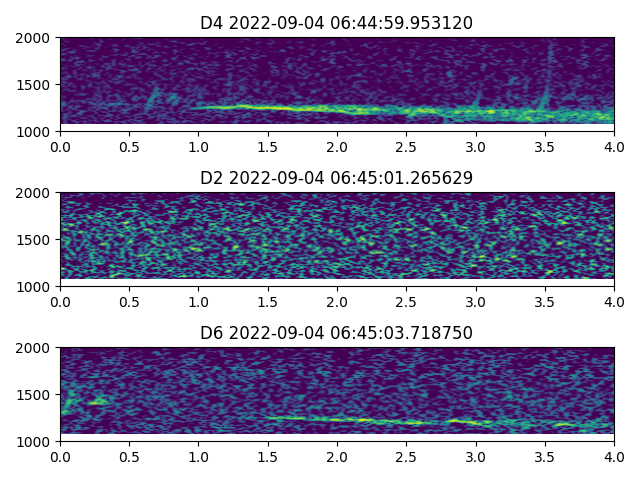Click the bright blob near 0.25s in D6
Screen dimensions: 640x480
point(96,401)
